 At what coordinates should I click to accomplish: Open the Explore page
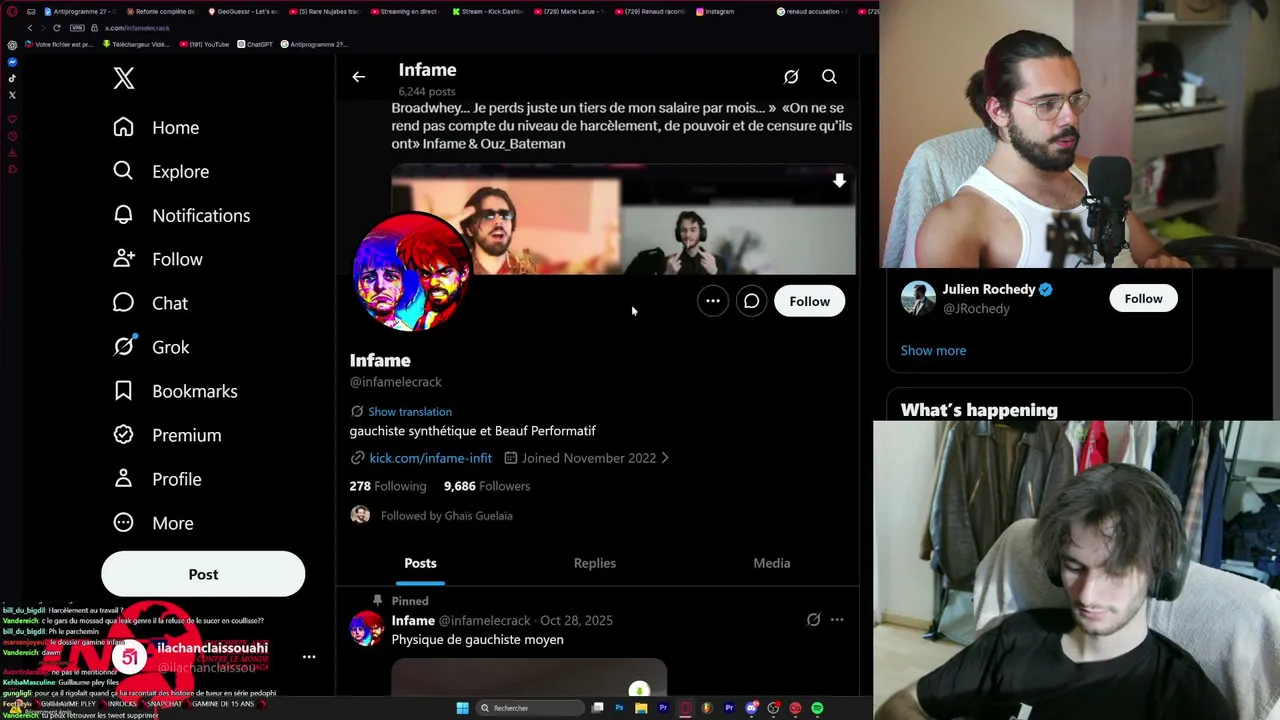point(161,171)
